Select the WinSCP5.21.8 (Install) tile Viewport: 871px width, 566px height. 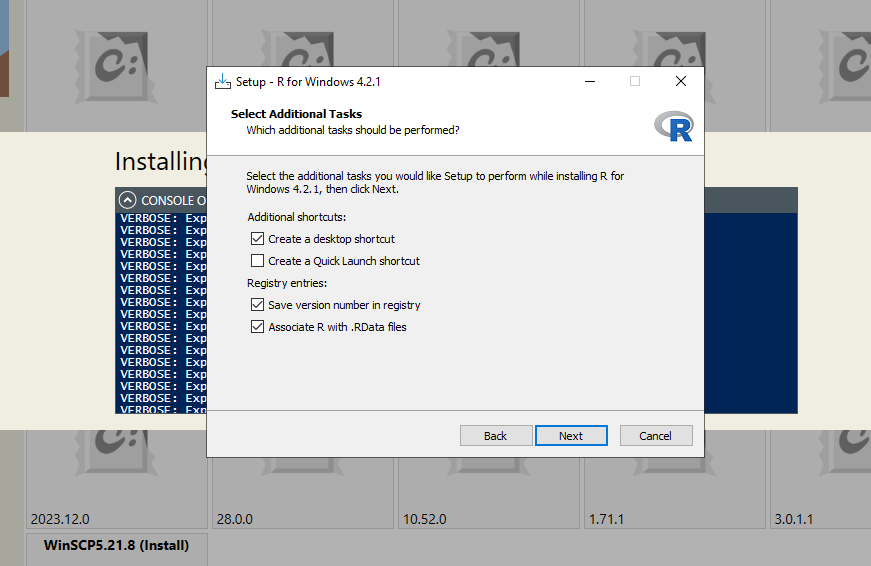pos(117,550)
